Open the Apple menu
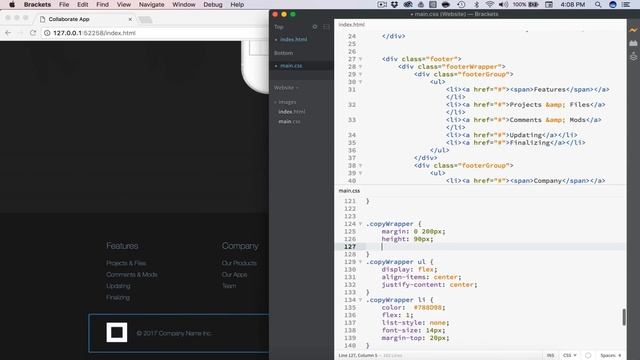Screen dimensions: 640x360 point(12,4)
